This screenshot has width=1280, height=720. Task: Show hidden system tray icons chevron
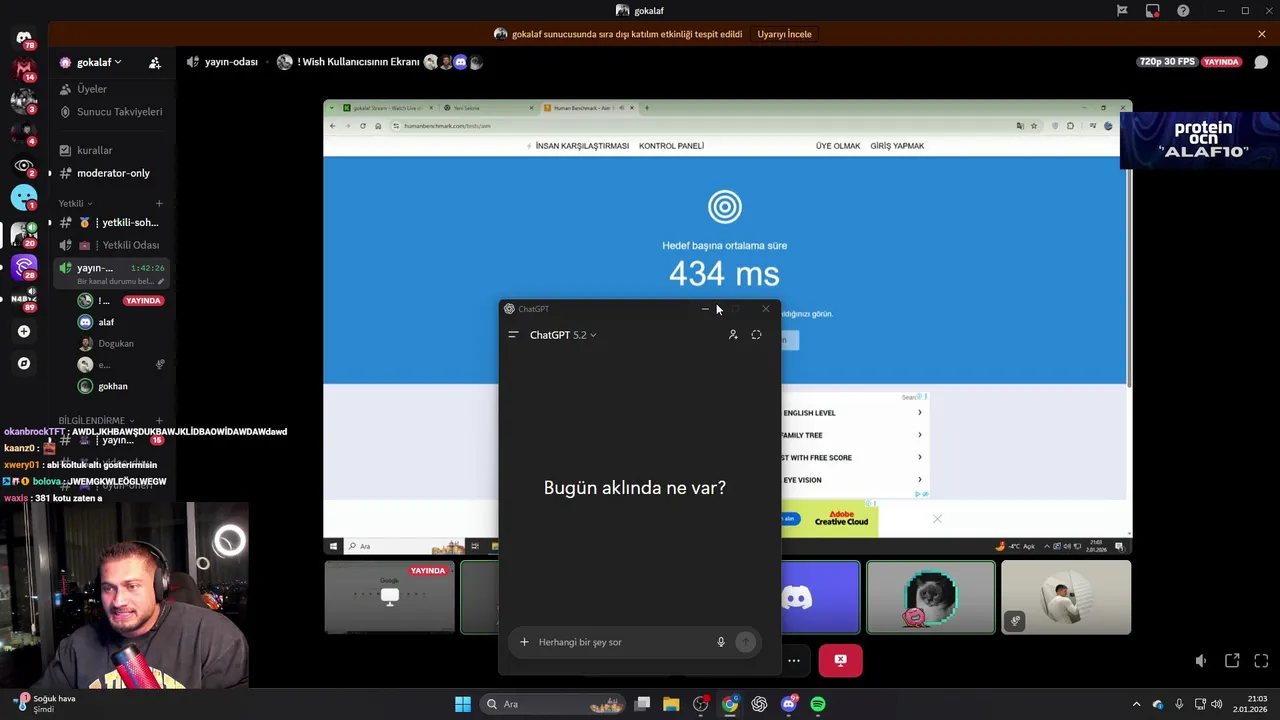pyautogui.click(x=1136, y=704)
